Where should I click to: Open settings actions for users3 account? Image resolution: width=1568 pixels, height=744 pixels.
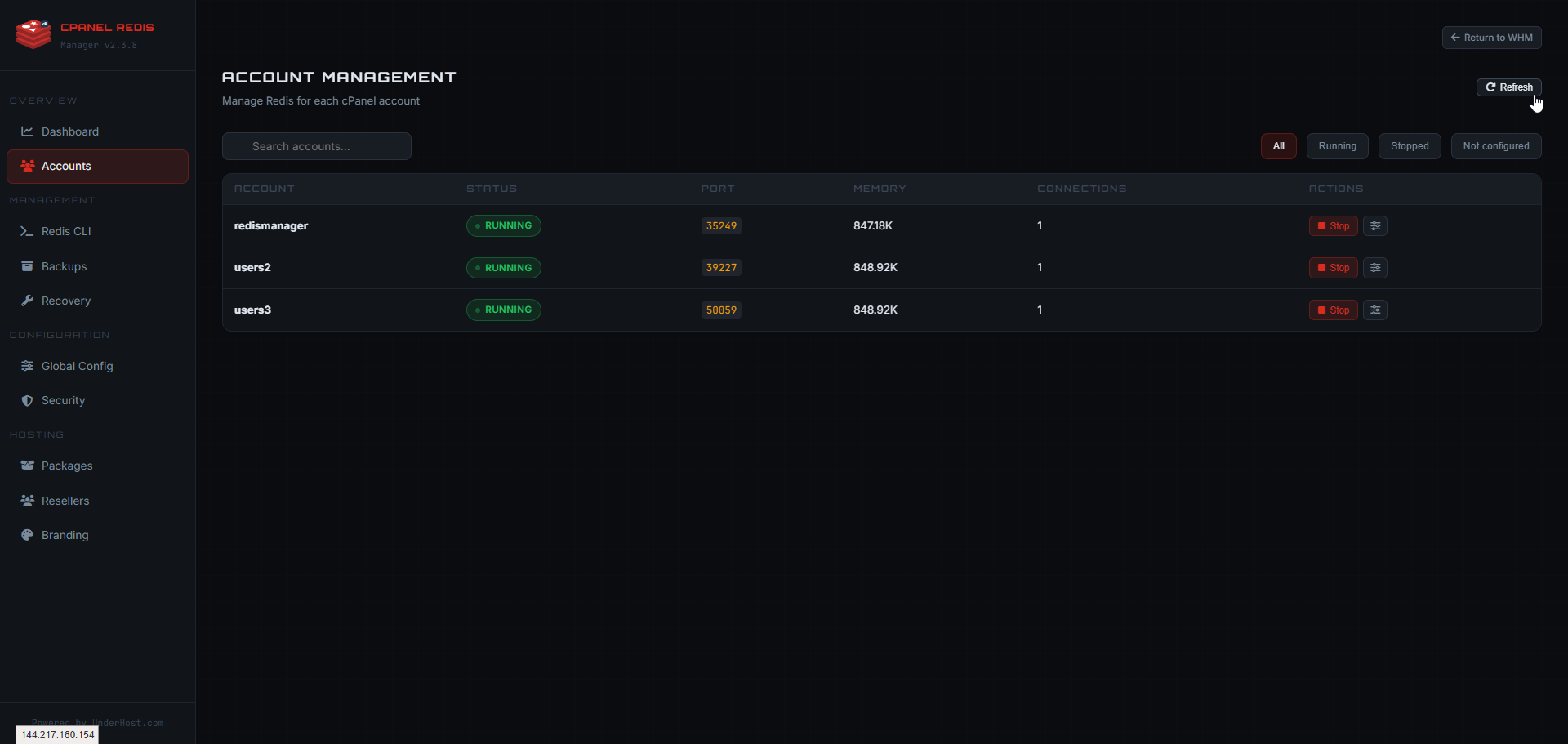pos(1374,310)
